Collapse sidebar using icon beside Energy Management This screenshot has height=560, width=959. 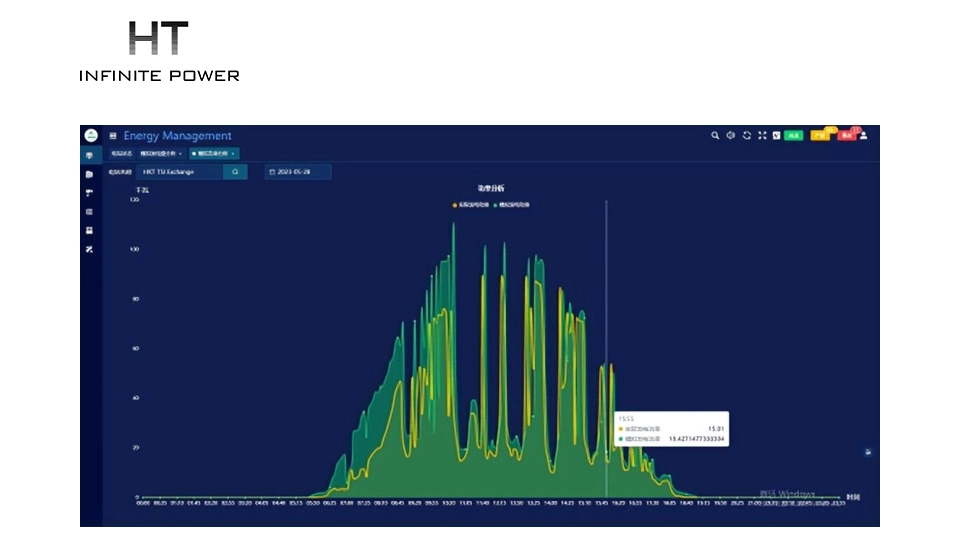(113, 136)
